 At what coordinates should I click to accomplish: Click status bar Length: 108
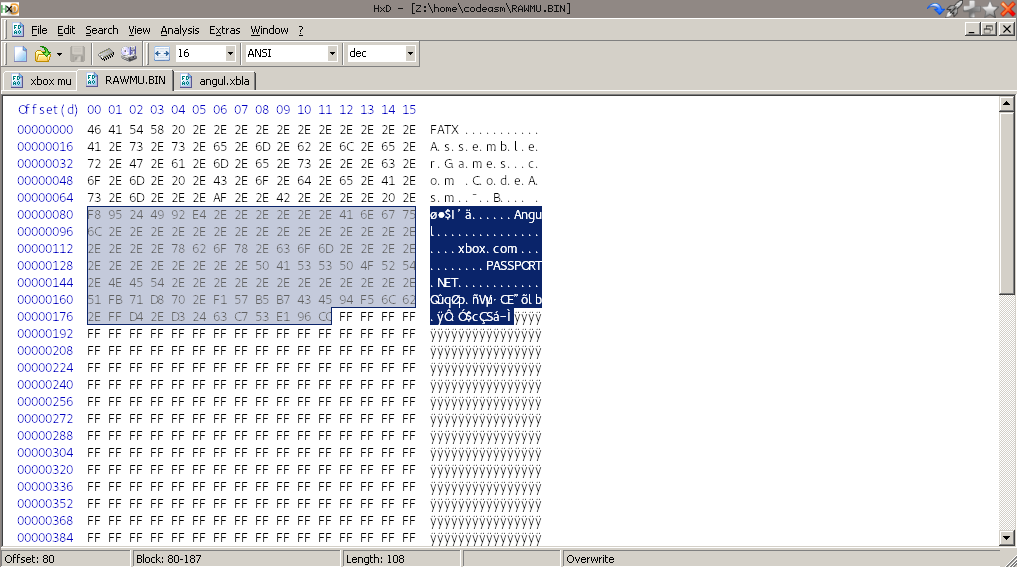click(401, 559)
